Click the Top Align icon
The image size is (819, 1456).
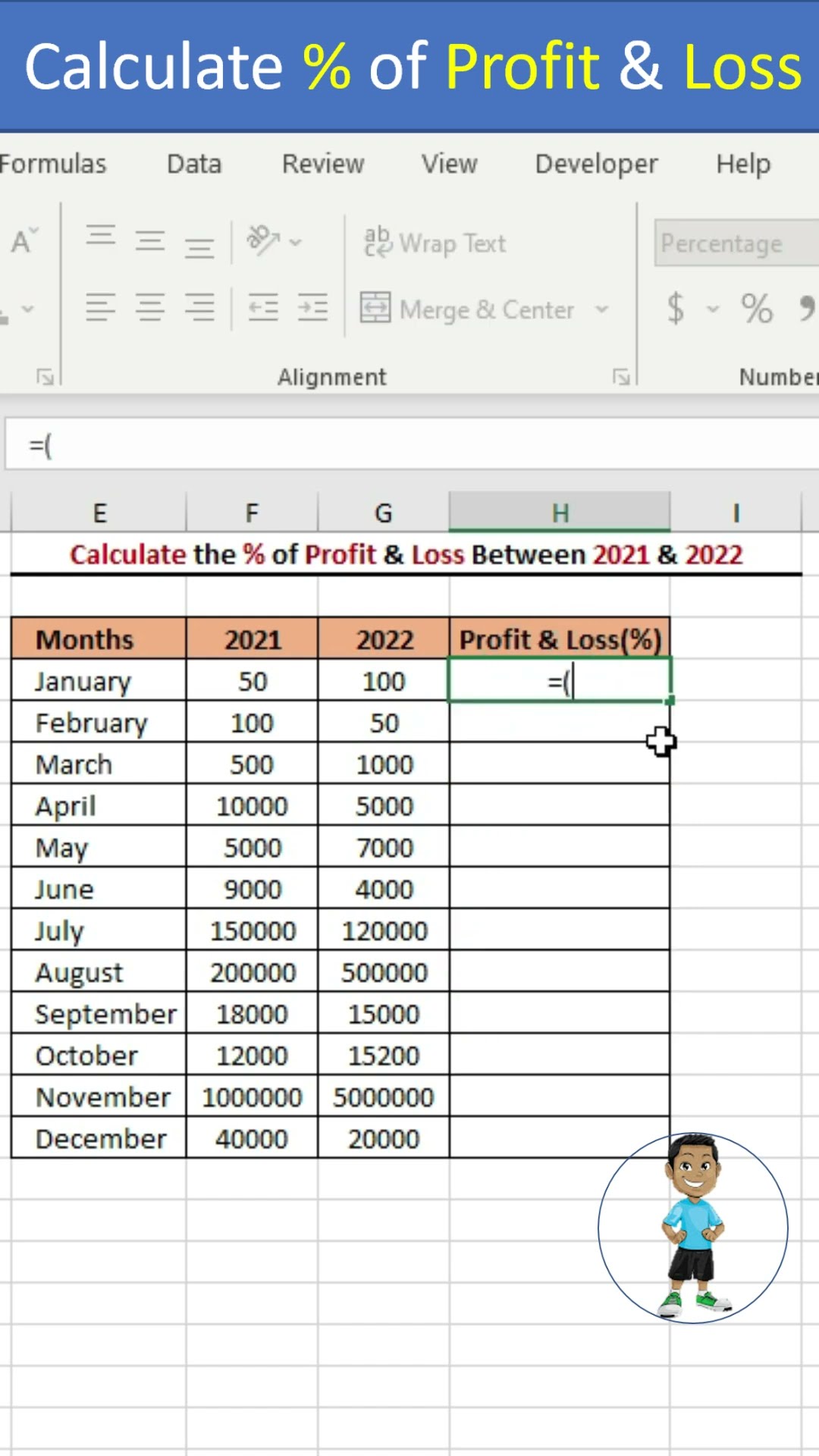point(100,234)
